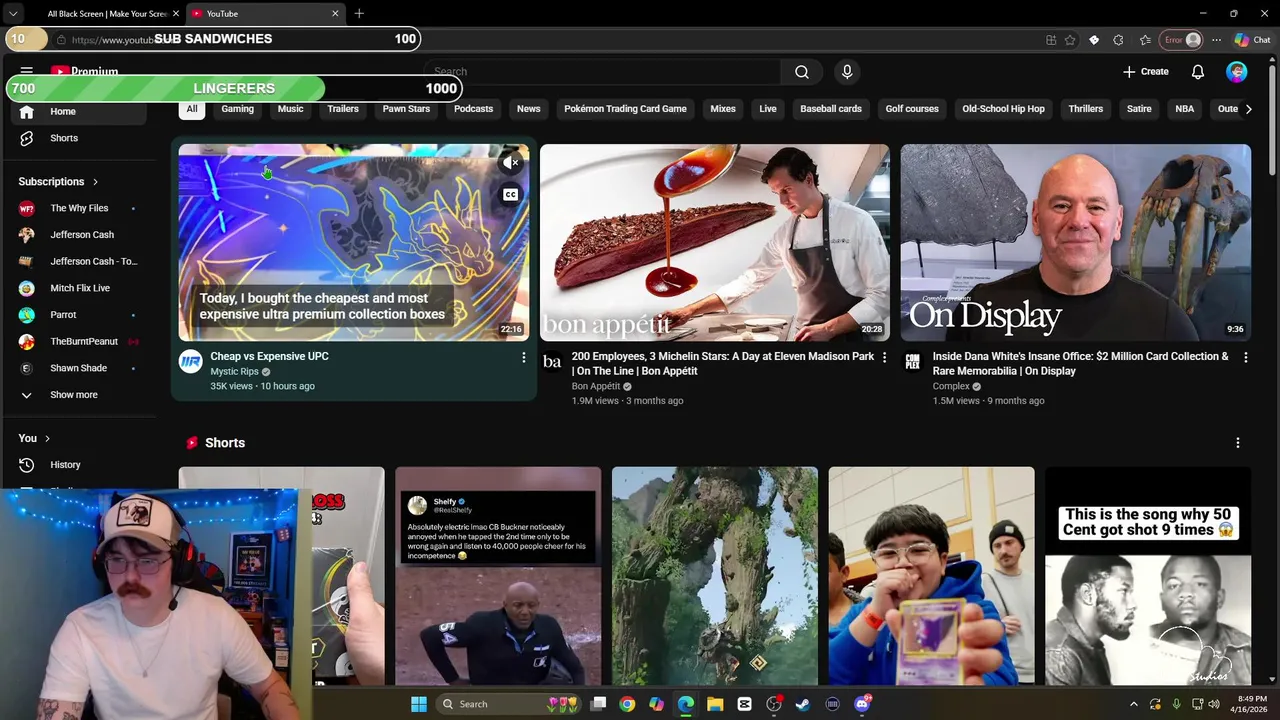
Task: Open the YouTube account avatar menu
Action: 1237,72
